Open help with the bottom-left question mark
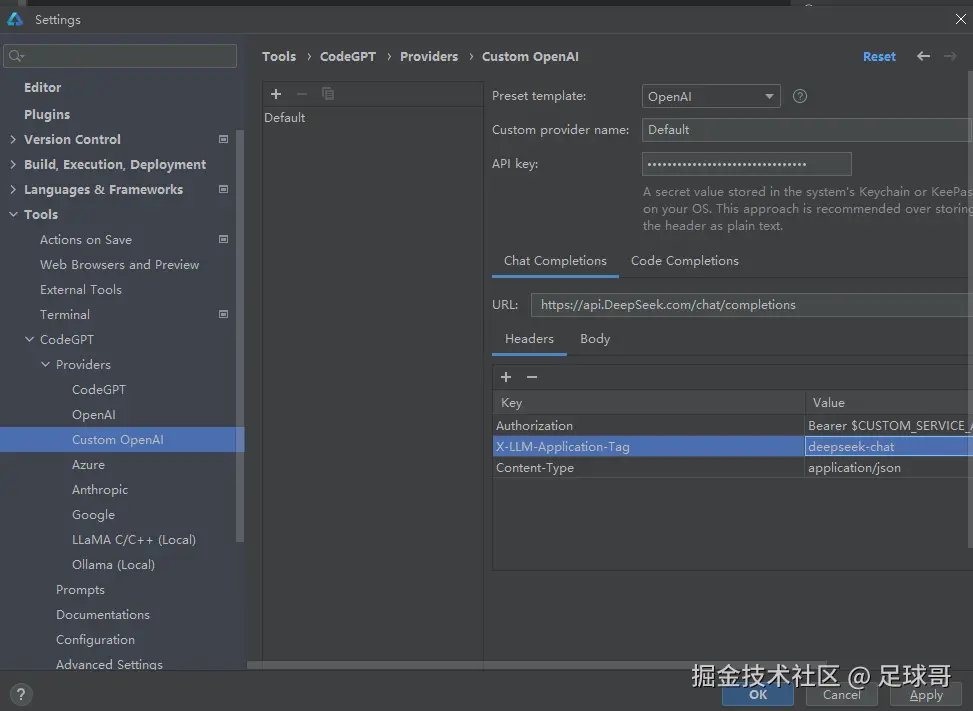 20,694
